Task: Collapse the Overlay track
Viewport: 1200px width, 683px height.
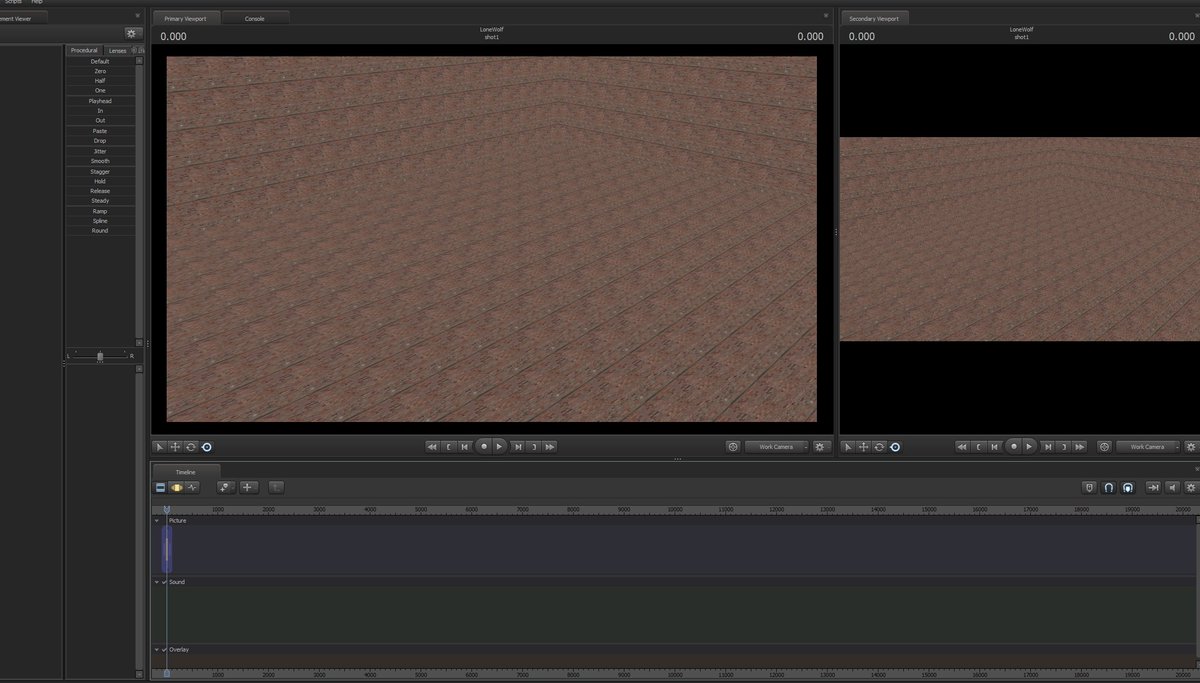Action: click(x=157, y=650)
